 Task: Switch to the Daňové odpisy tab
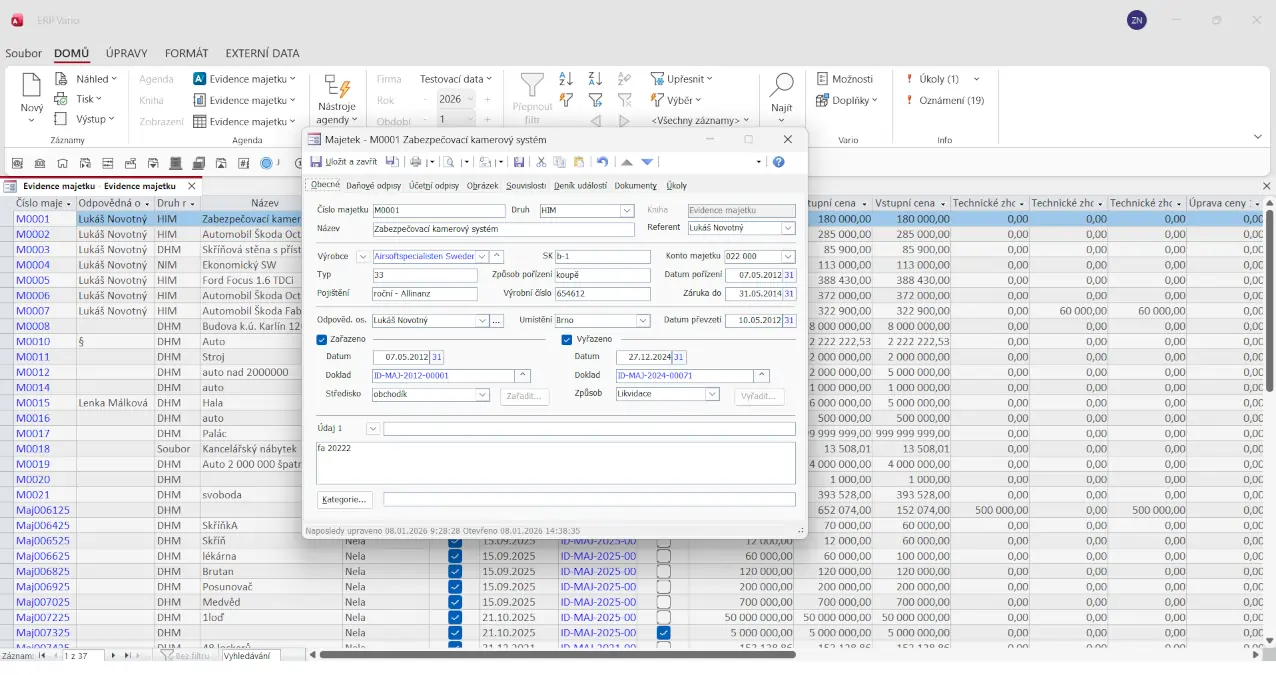373,185
